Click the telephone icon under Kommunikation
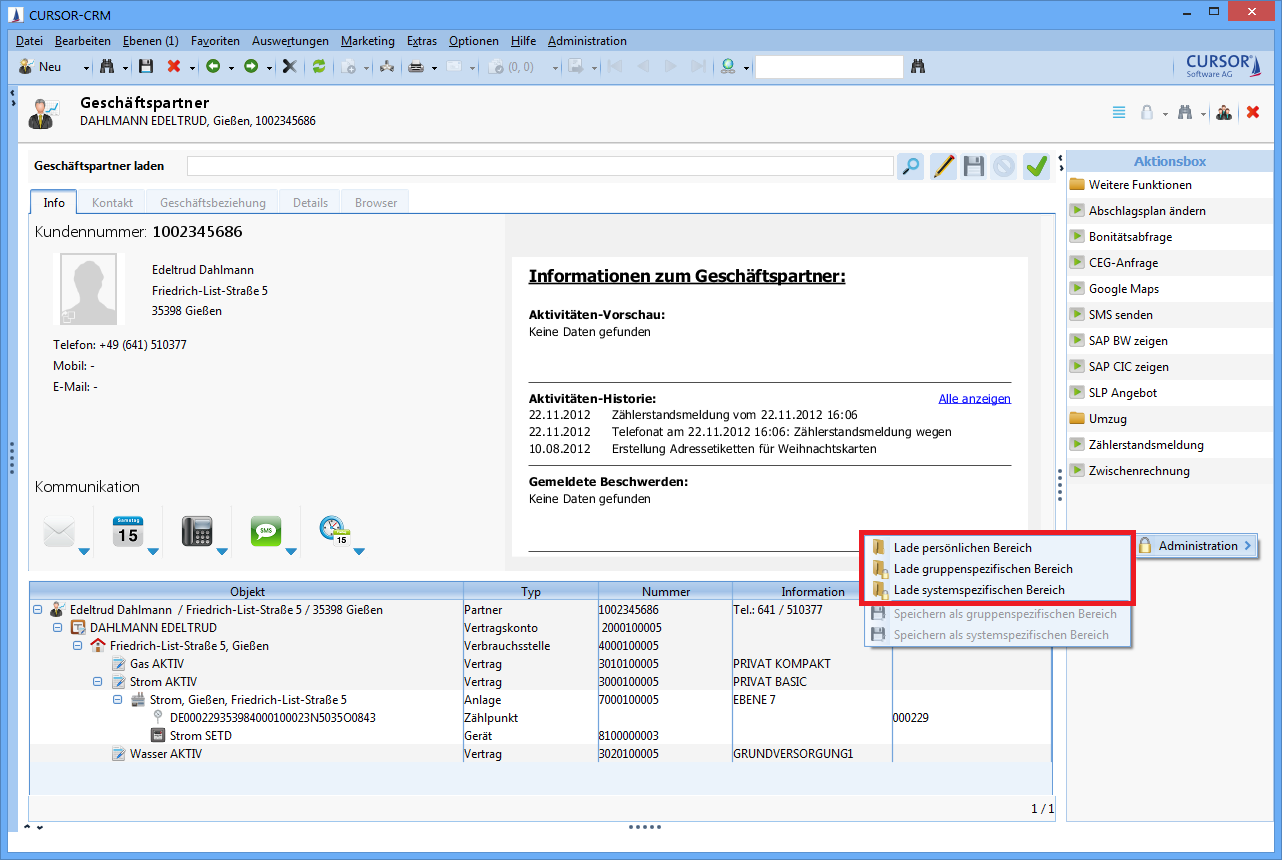 (x=197, y=531)
